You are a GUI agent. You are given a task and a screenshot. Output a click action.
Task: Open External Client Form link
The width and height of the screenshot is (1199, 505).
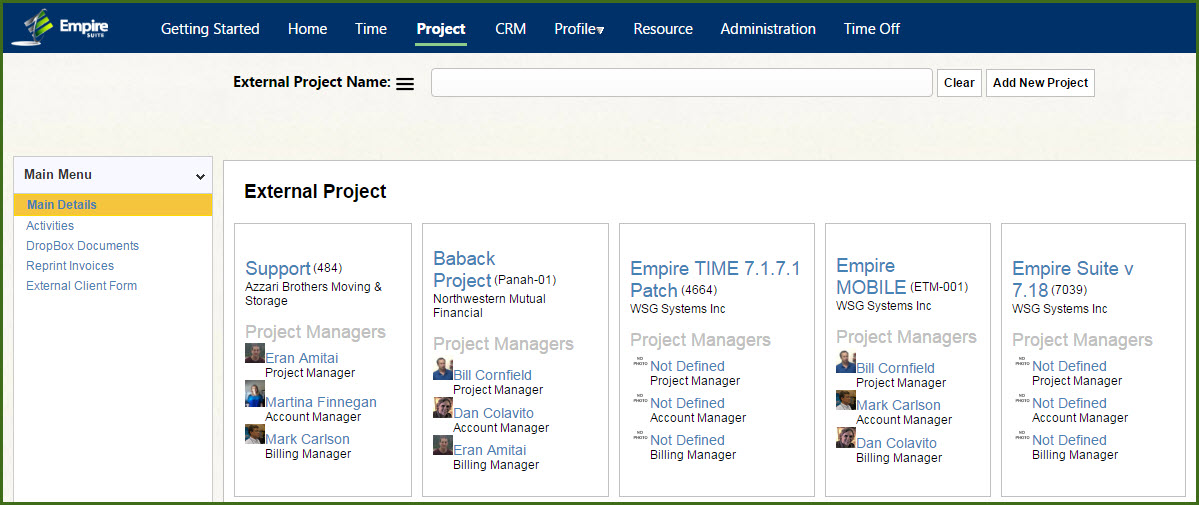tap(81, 285)
